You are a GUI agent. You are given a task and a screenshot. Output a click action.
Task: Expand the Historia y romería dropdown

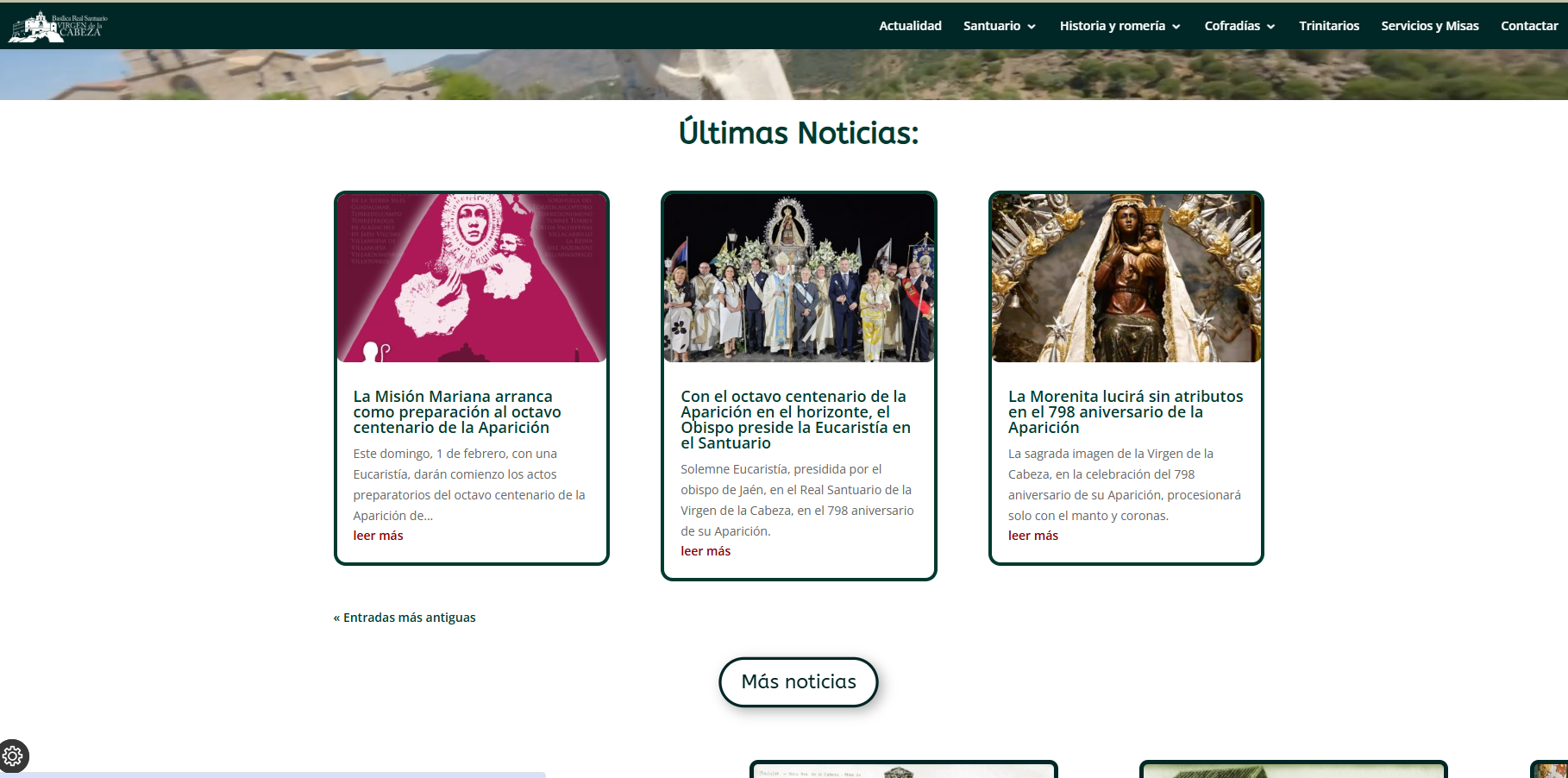pos(1120,26)
